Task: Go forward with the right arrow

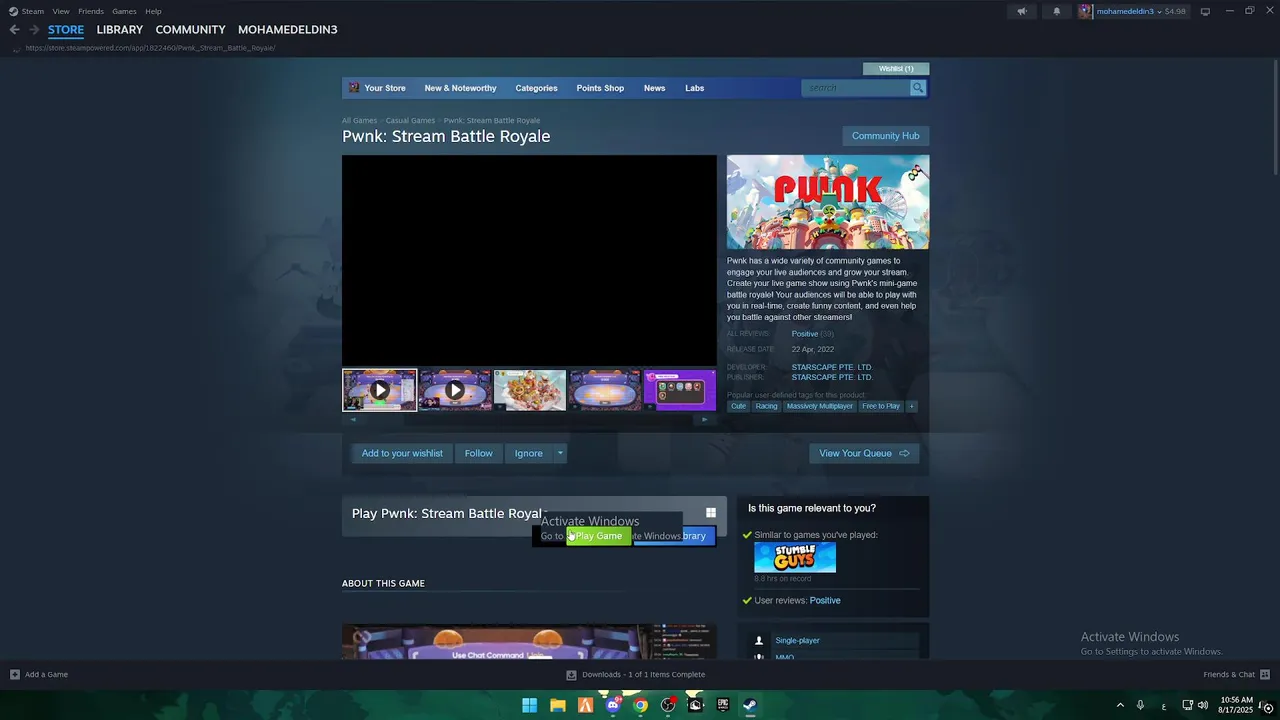Action: pos(33,30)
